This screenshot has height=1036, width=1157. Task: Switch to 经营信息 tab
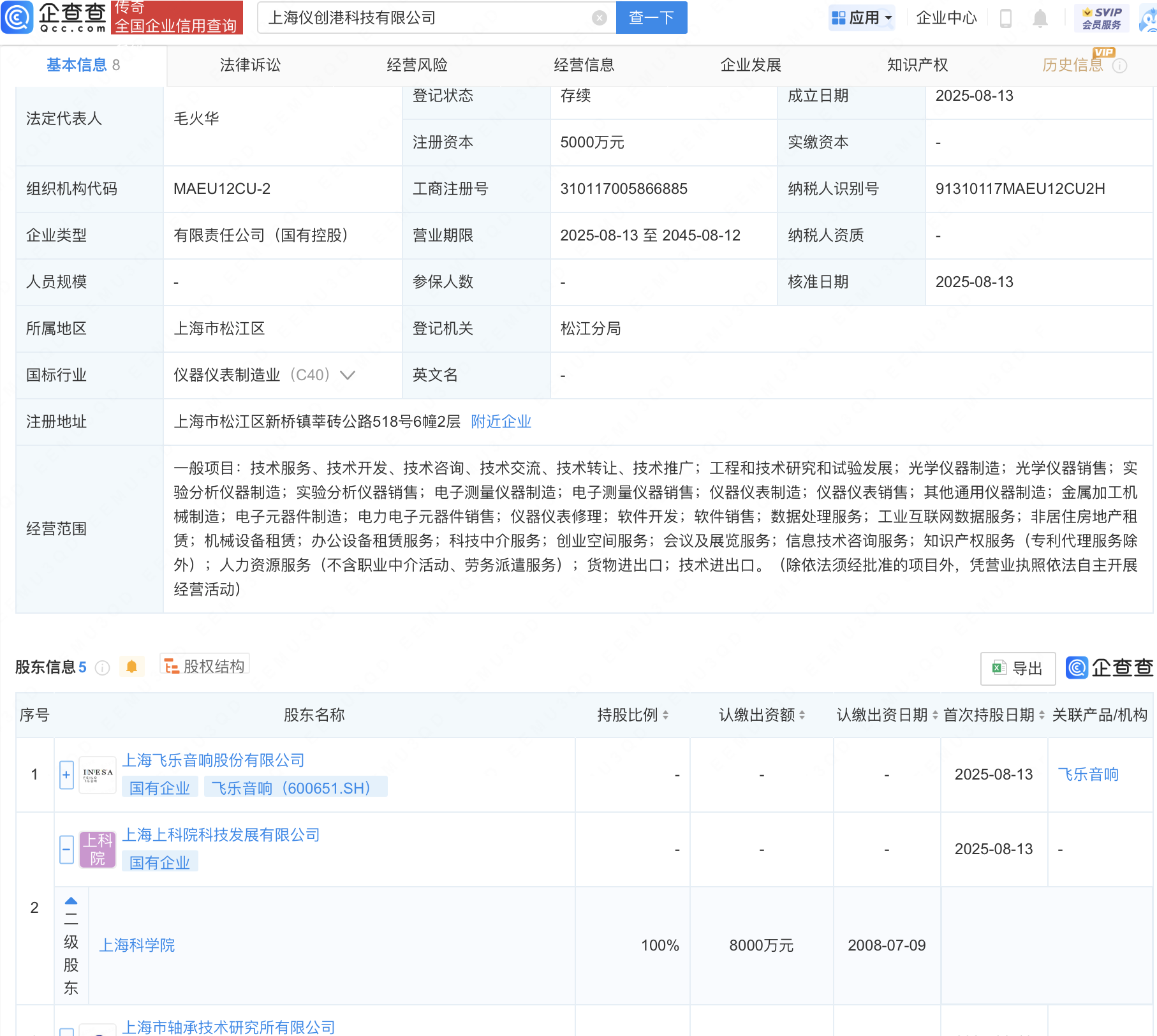point(584,65)
